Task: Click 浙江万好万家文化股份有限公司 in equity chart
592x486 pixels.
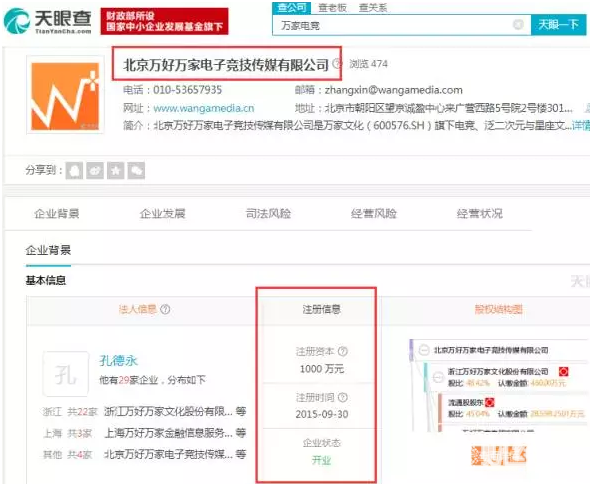Action: coord(498,372)
